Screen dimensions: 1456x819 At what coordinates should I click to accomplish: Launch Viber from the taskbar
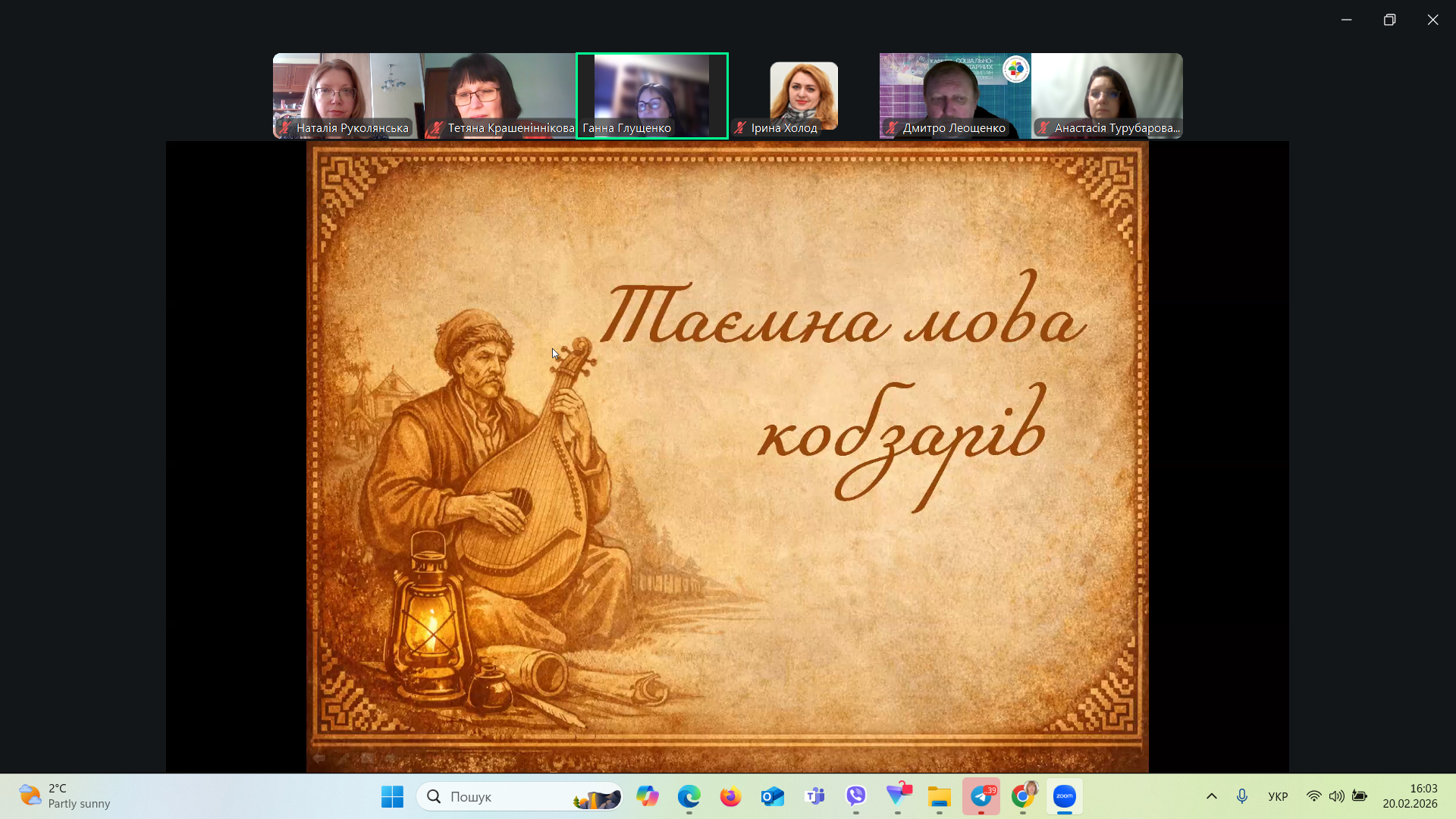(x=856, y=796)
